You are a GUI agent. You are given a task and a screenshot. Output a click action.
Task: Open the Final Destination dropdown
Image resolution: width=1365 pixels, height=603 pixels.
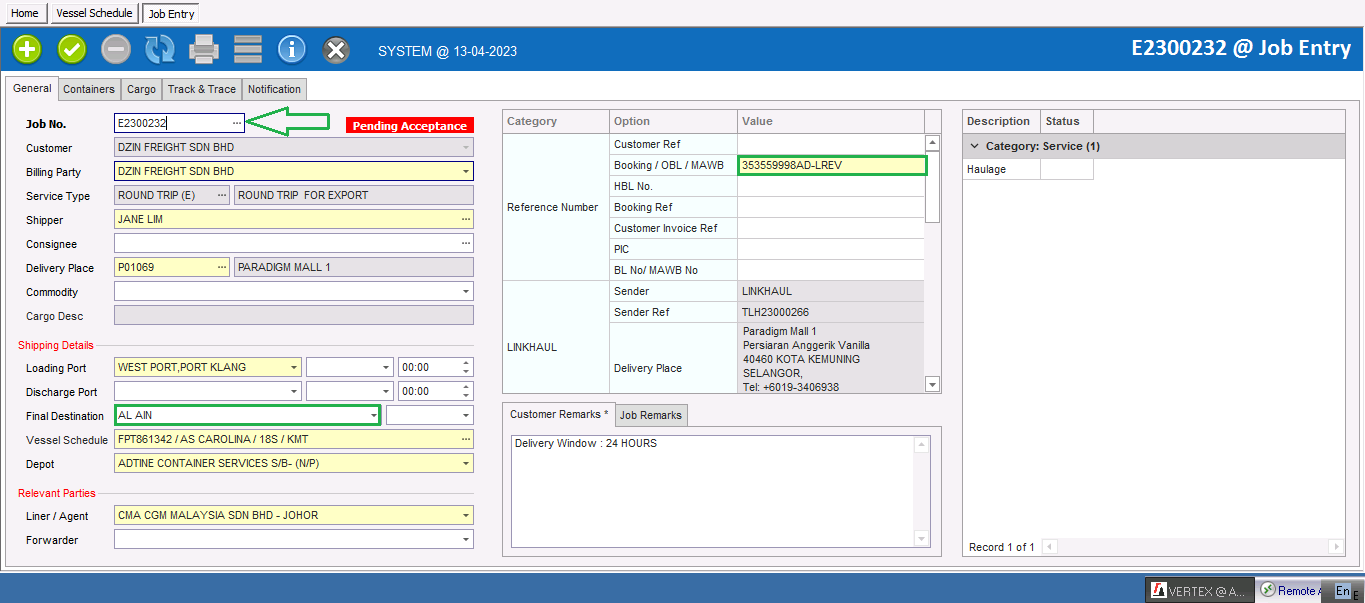pyautogui.click(x=374, y=415)
